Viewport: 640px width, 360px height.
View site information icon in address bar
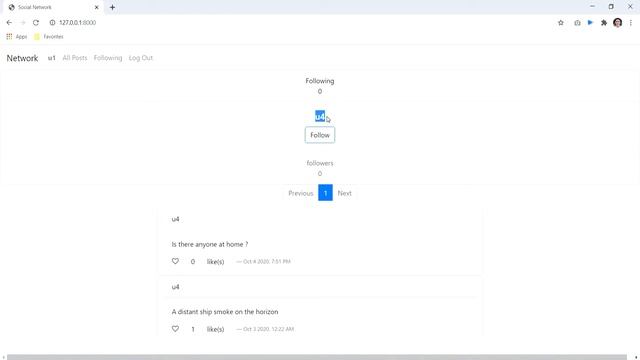coord(52,23)
